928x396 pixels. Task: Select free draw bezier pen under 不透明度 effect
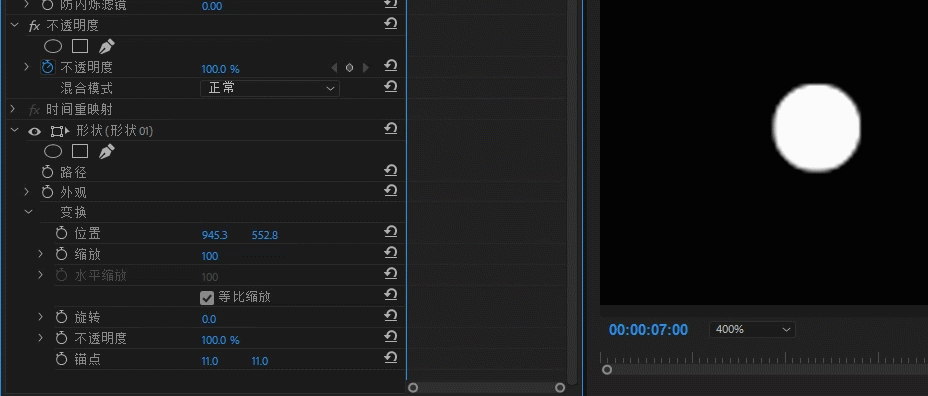[107, 47]
